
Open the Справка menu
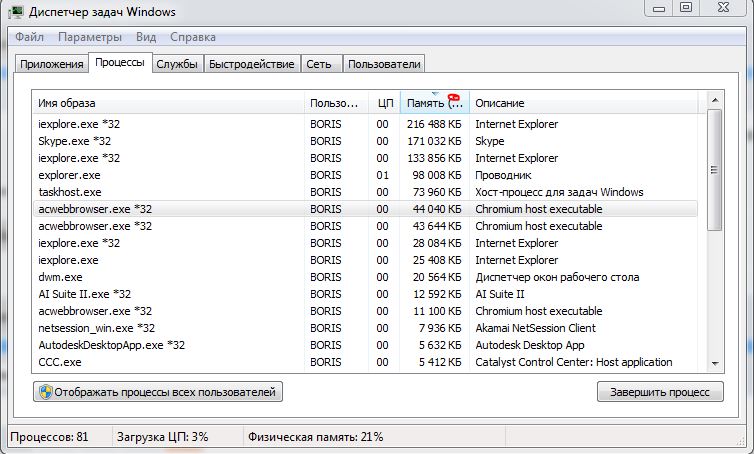tap(193, 37)
